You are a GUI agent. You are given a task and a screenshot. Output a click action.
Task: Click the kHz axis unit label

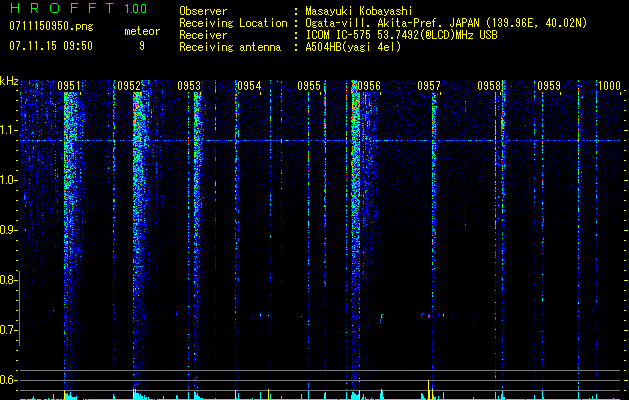click(x=9, y=81)
